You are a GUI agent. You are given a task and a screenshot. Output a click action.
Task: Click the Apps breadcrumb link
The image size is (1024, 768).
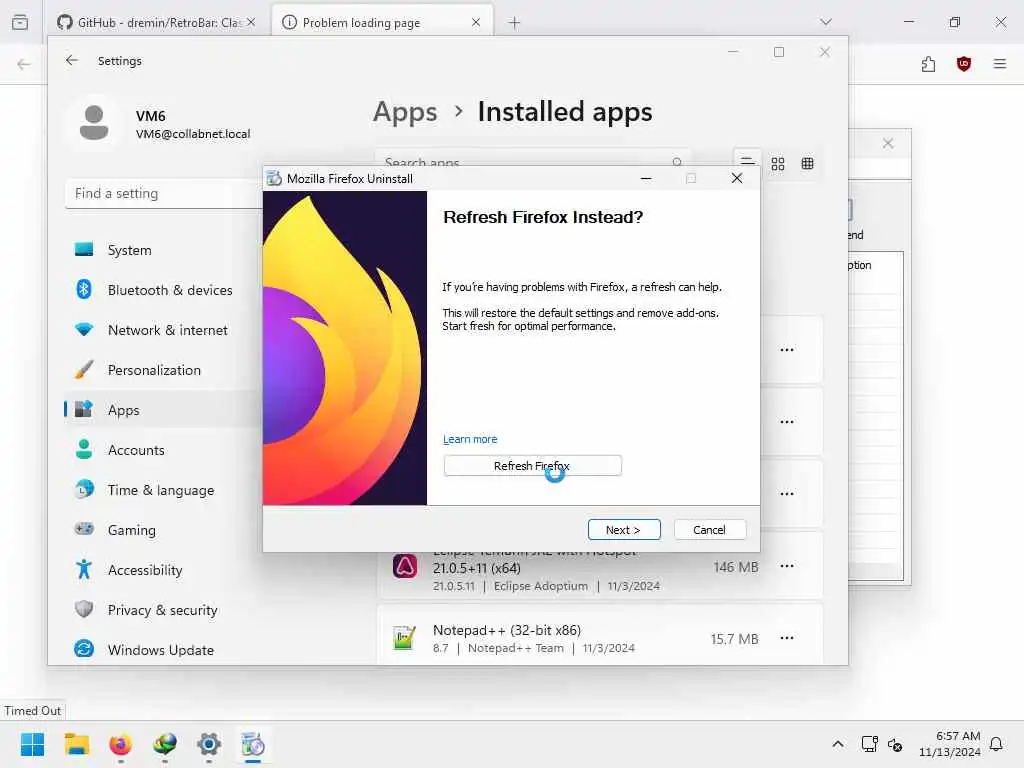[405, 112]
